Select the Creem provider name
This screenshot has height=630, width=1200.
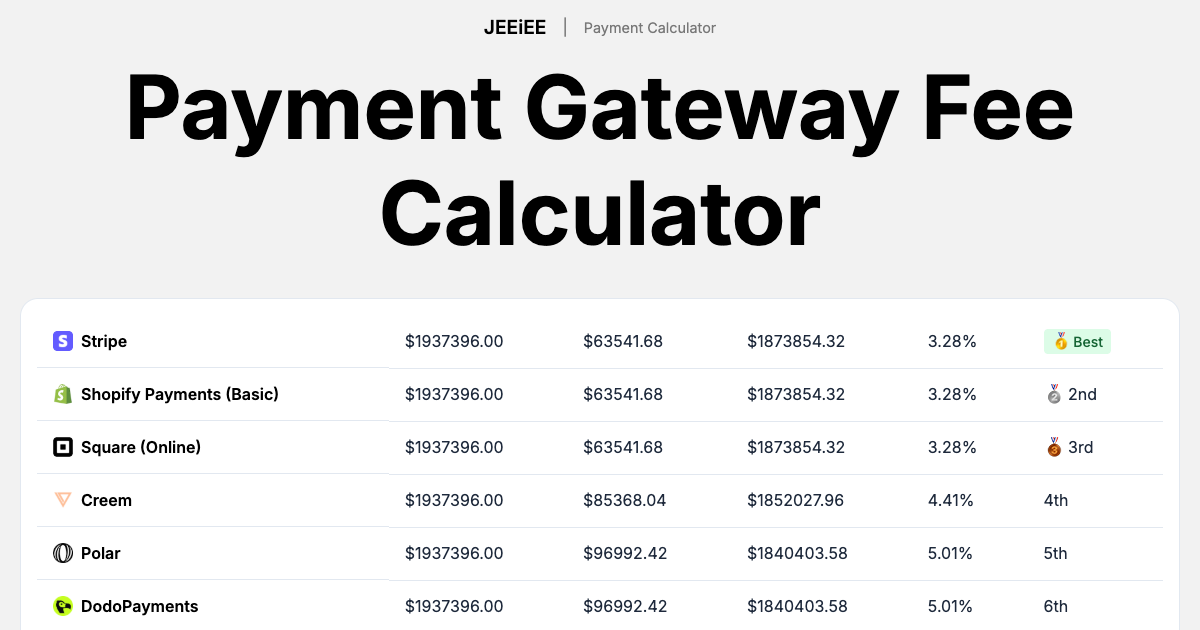(106, 500)
